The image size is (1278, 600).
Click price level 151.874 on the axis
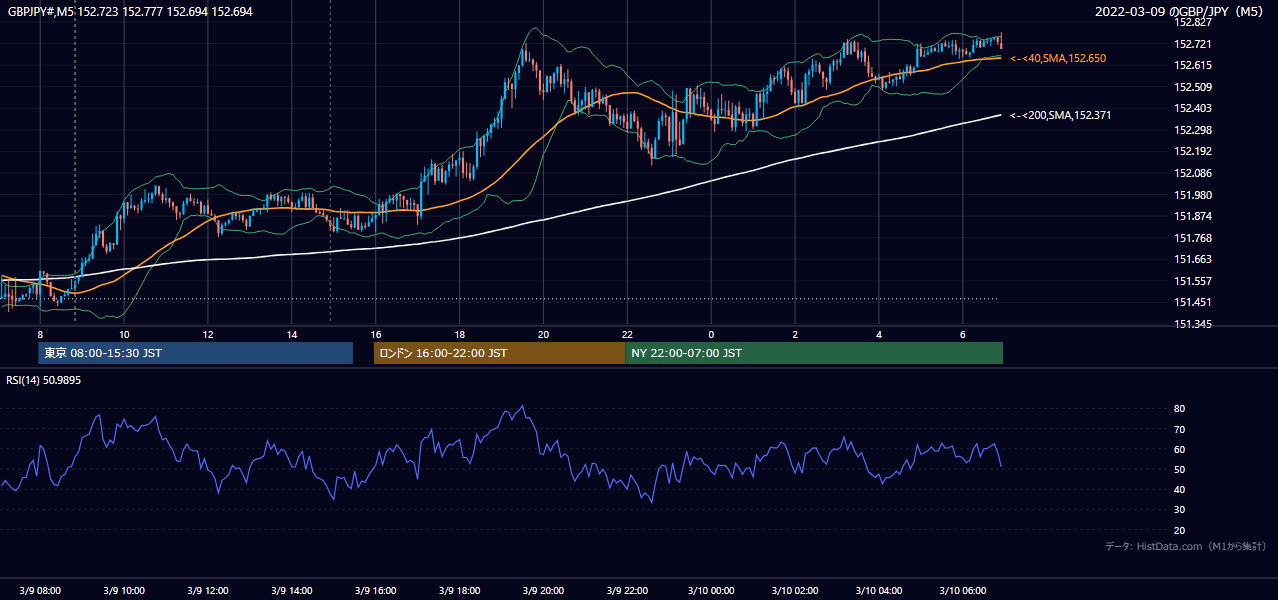click(1192, 216)
